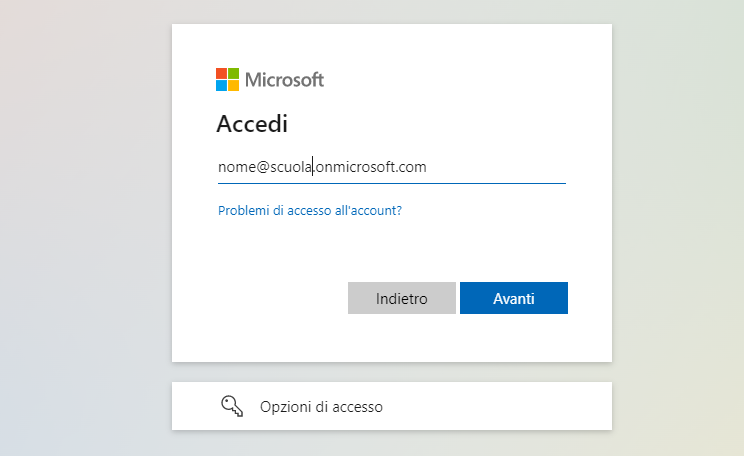The image size is (744, 456).
Task: Continue with the Avanti button
Action: [514, 298]
